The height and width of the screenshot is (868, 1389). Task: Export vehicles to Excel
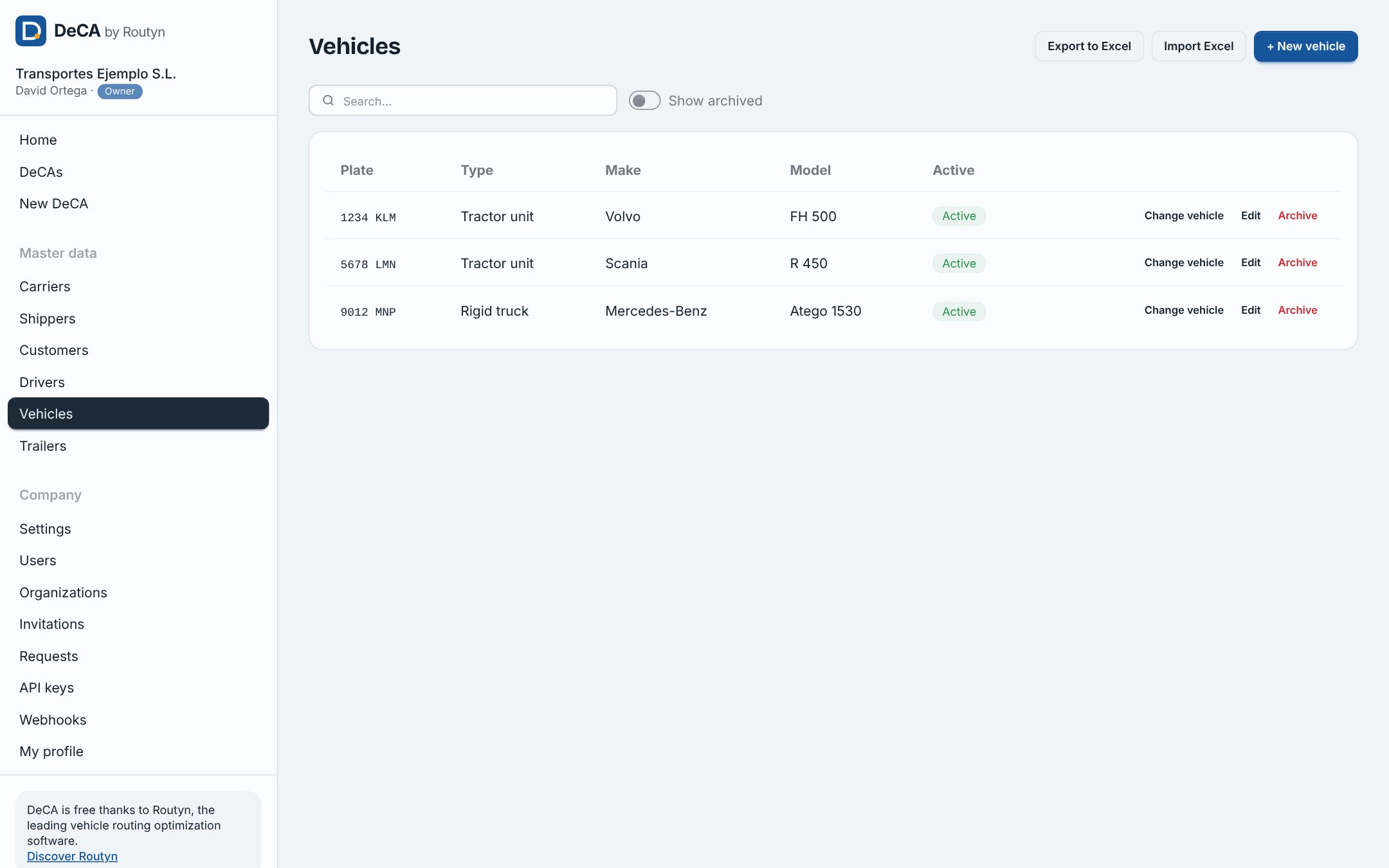[x=1089, y=46]
